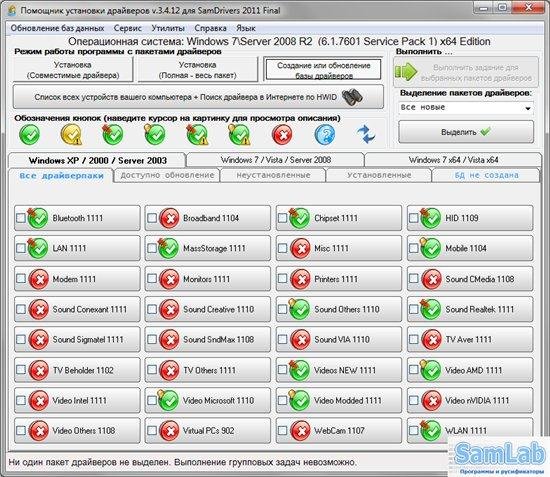Click the Videos NEW 1111 status icon

pyautogui.click(x=299, y=370)
